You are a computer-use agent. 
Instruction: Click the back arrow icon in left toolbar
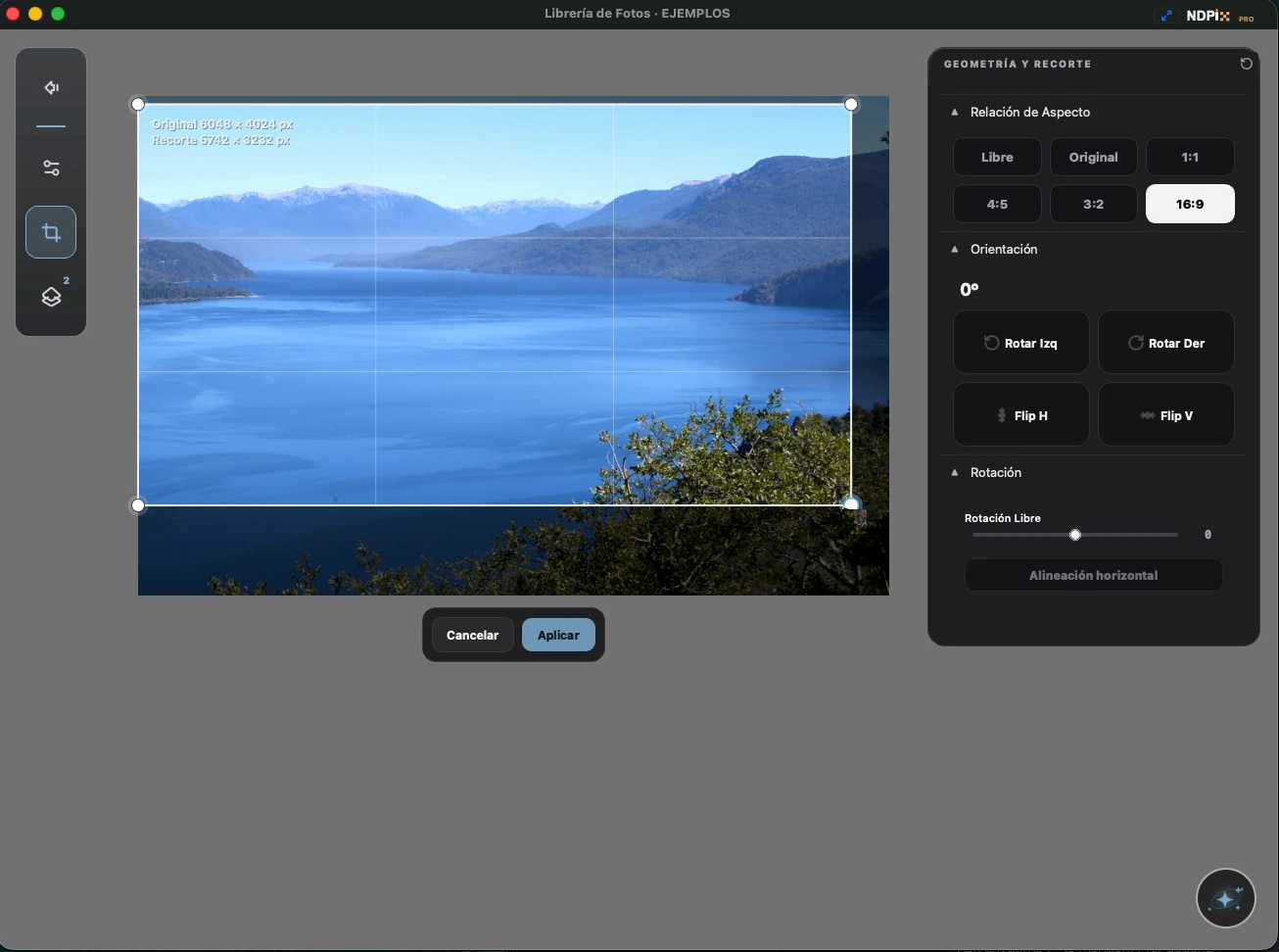[52, 87]
